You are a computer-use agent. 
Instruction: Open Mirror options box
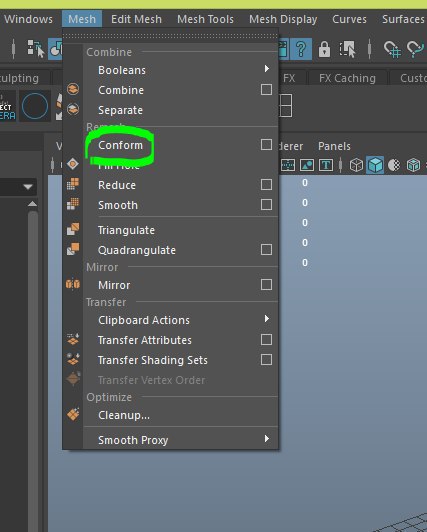pos(266,285)
